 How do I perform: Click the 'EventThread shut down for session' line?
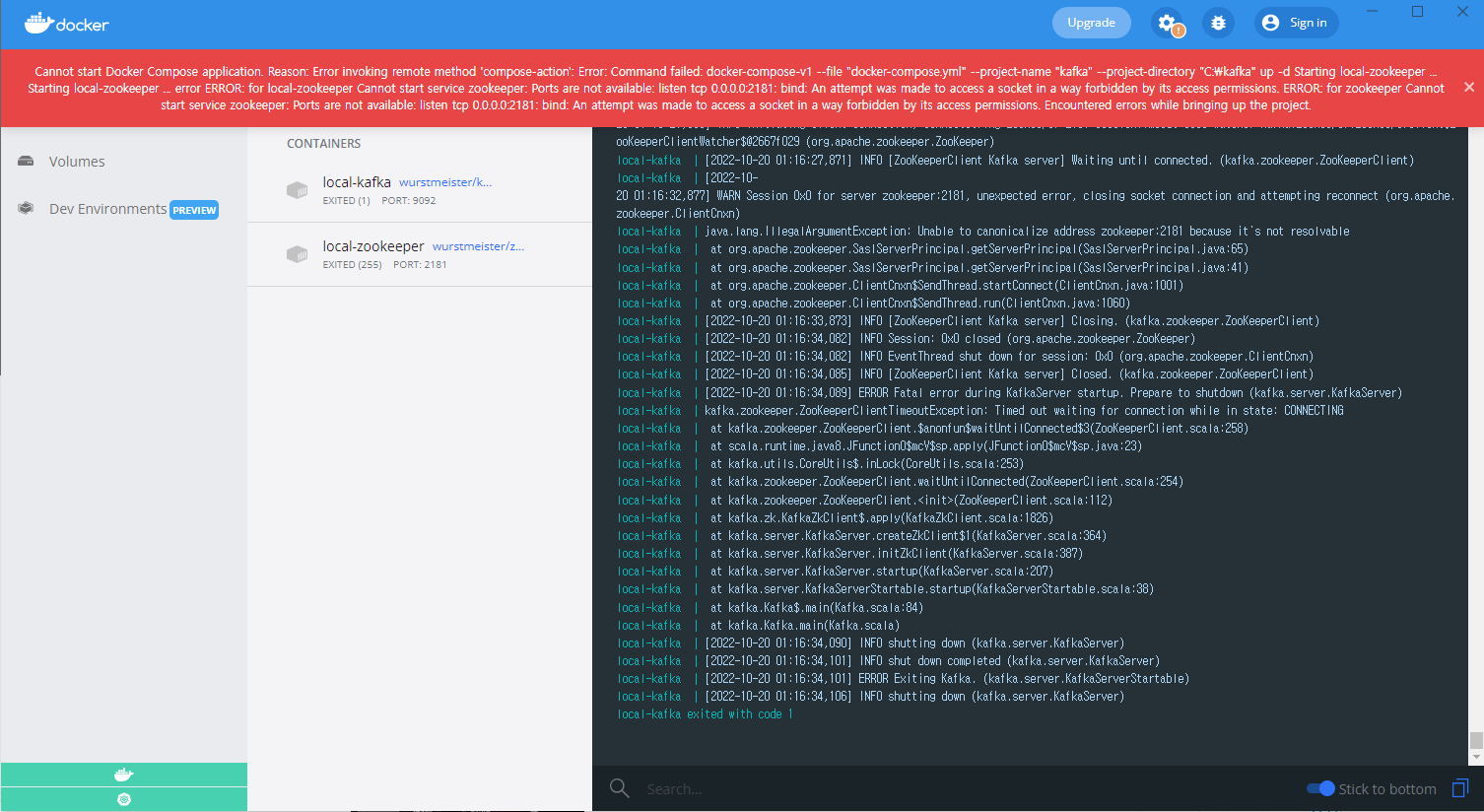tap(966, 357)
